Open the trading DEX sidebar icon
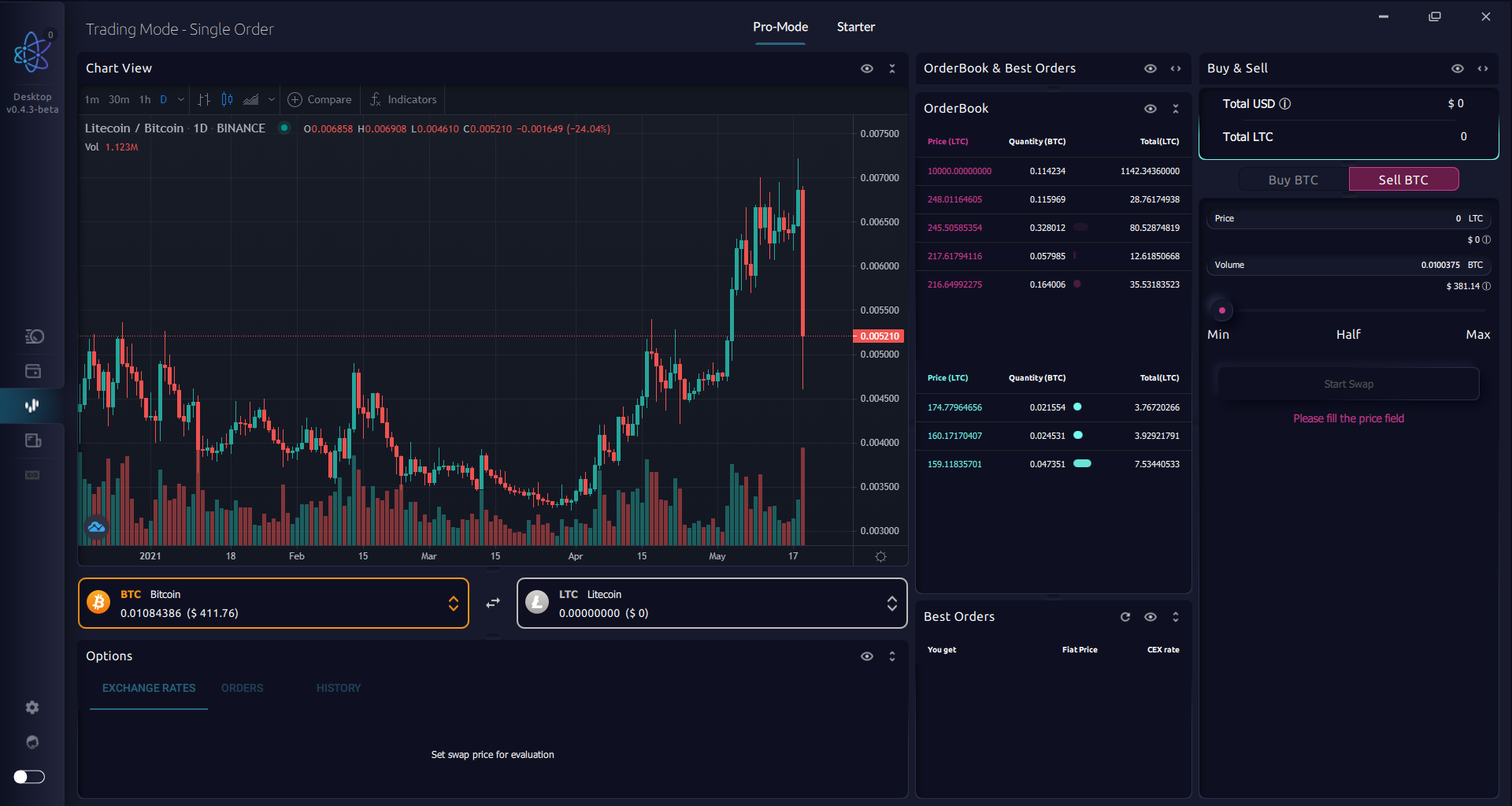The image size is (1512, 806). tap(33, 406)
